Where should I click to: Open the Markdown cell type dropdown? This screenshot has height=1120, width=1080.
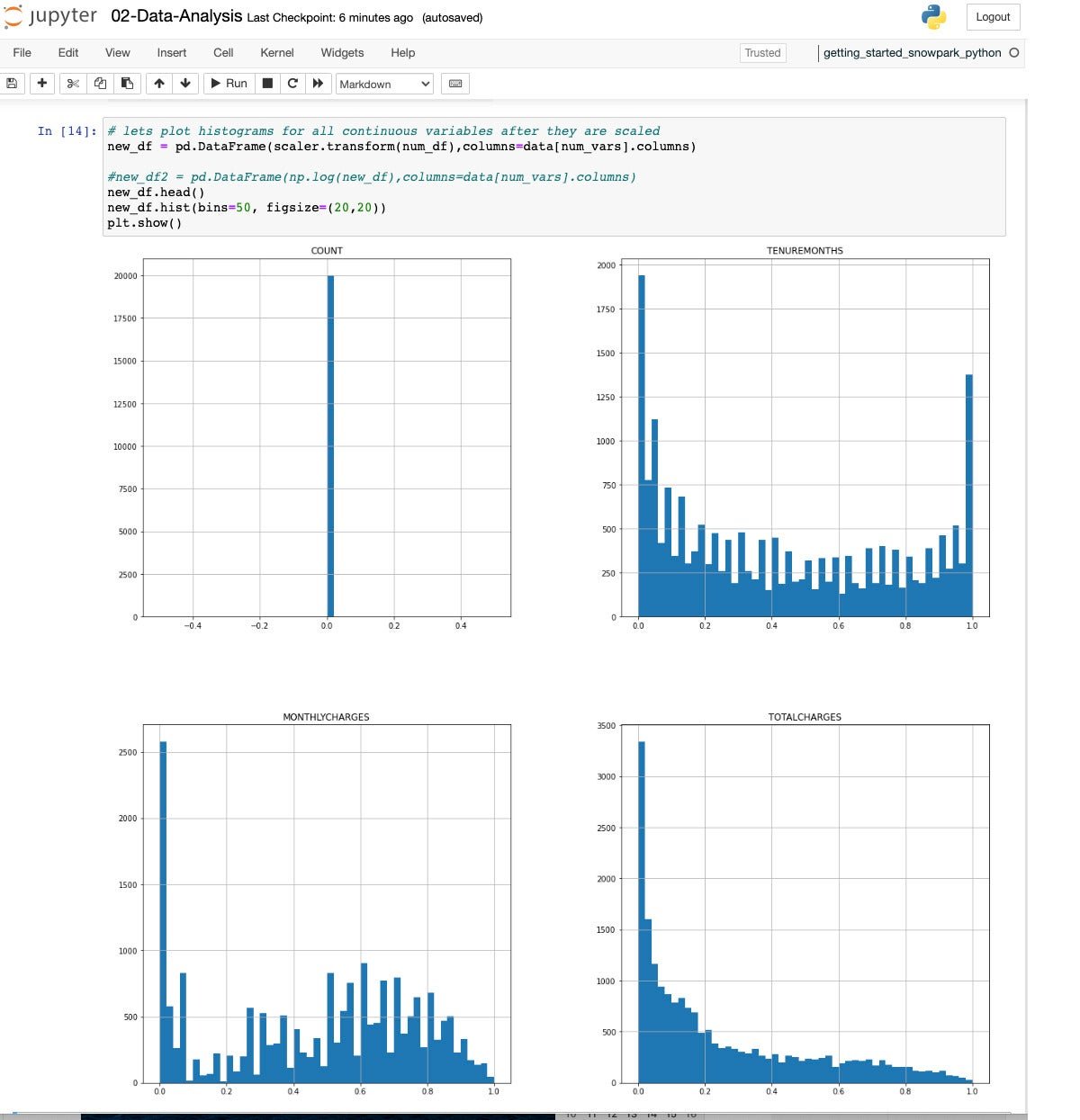coord(384,84)
